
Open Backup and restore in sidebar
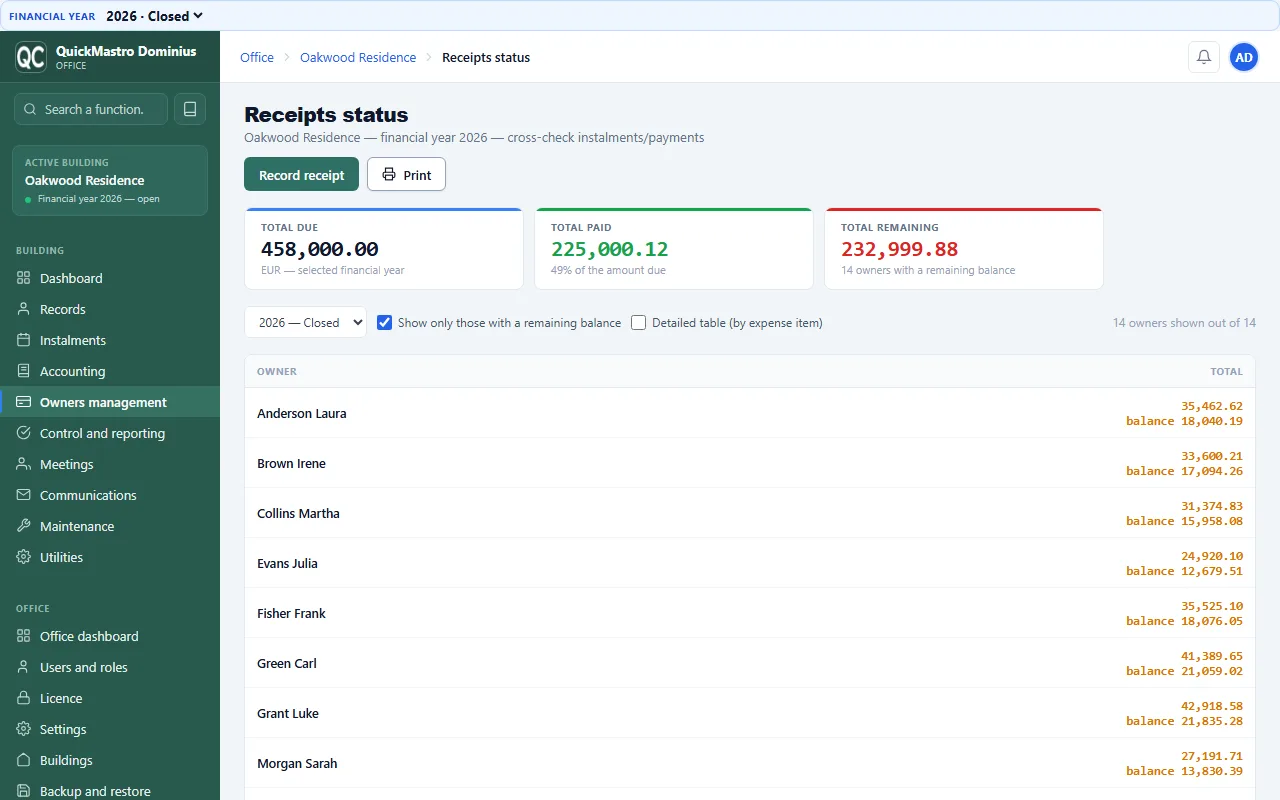(x=110, y=791)
